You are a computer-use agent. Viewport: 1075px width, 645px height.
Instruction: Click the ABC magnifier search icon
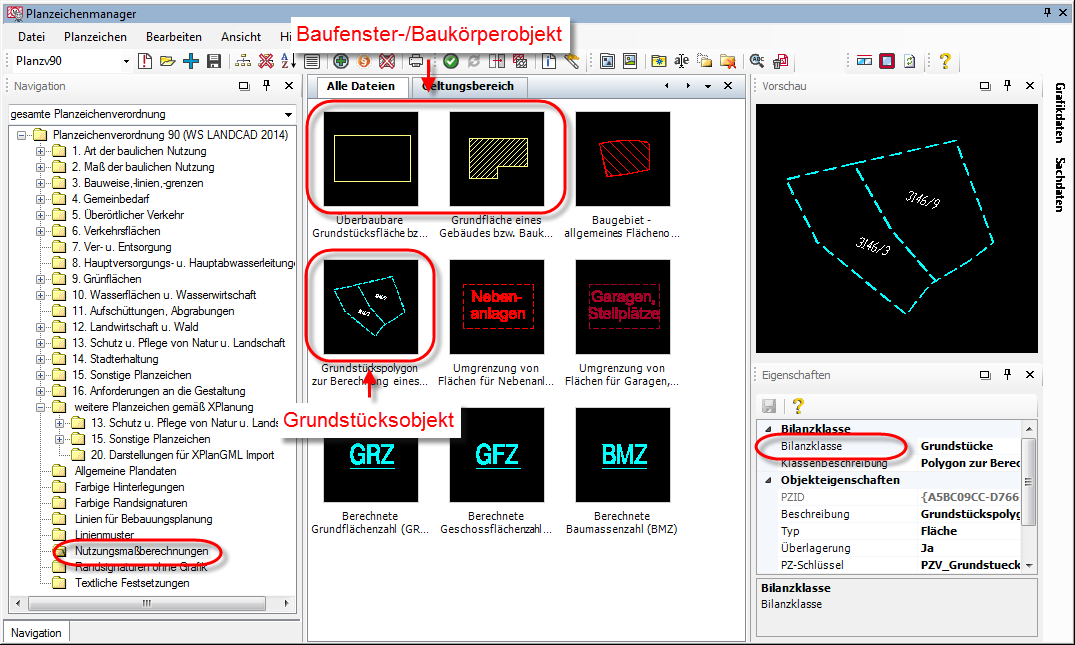click(x=757, y=62)
